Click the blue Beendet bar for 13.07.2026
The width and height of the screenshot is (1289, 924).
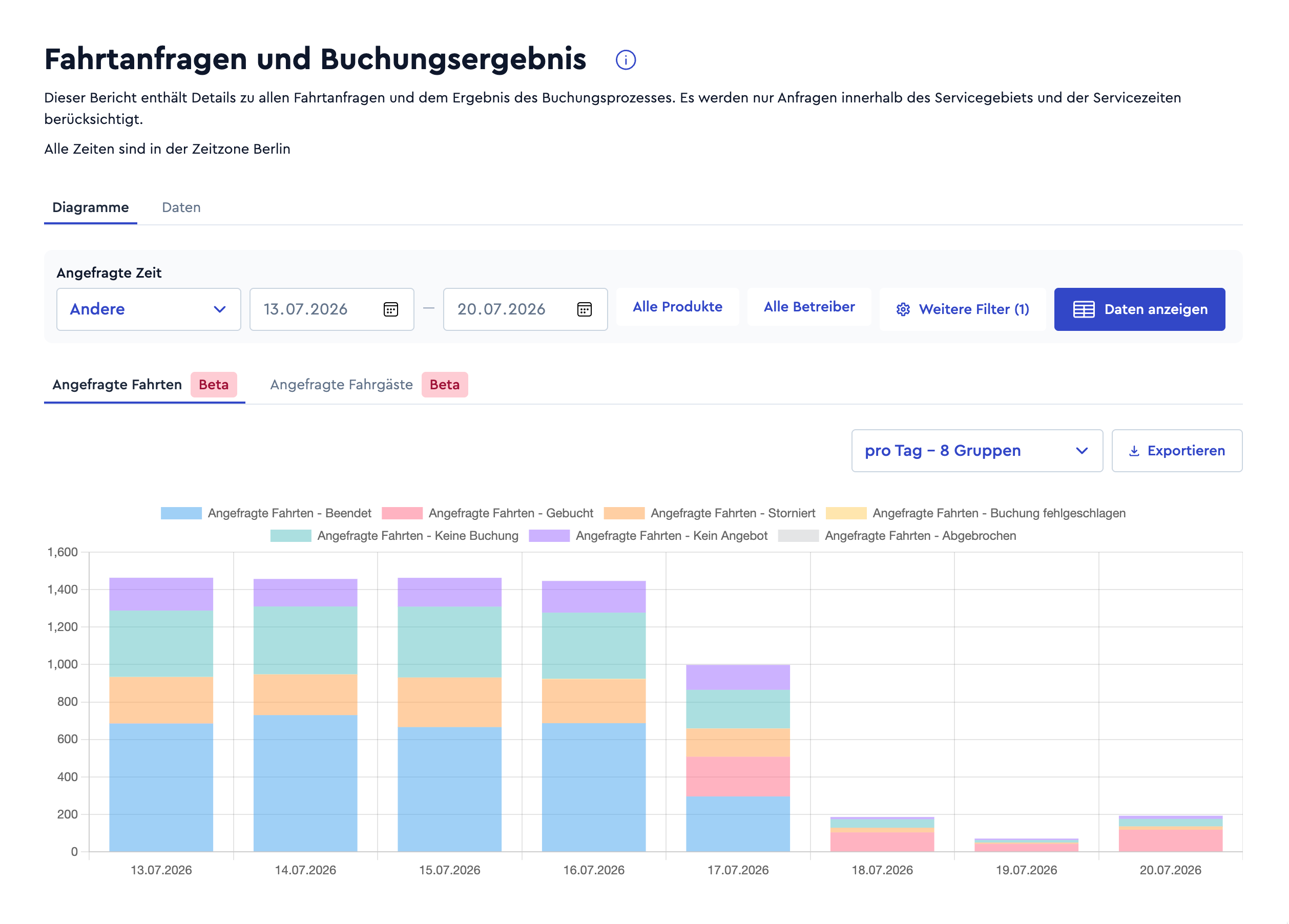[x=161, y=787]
